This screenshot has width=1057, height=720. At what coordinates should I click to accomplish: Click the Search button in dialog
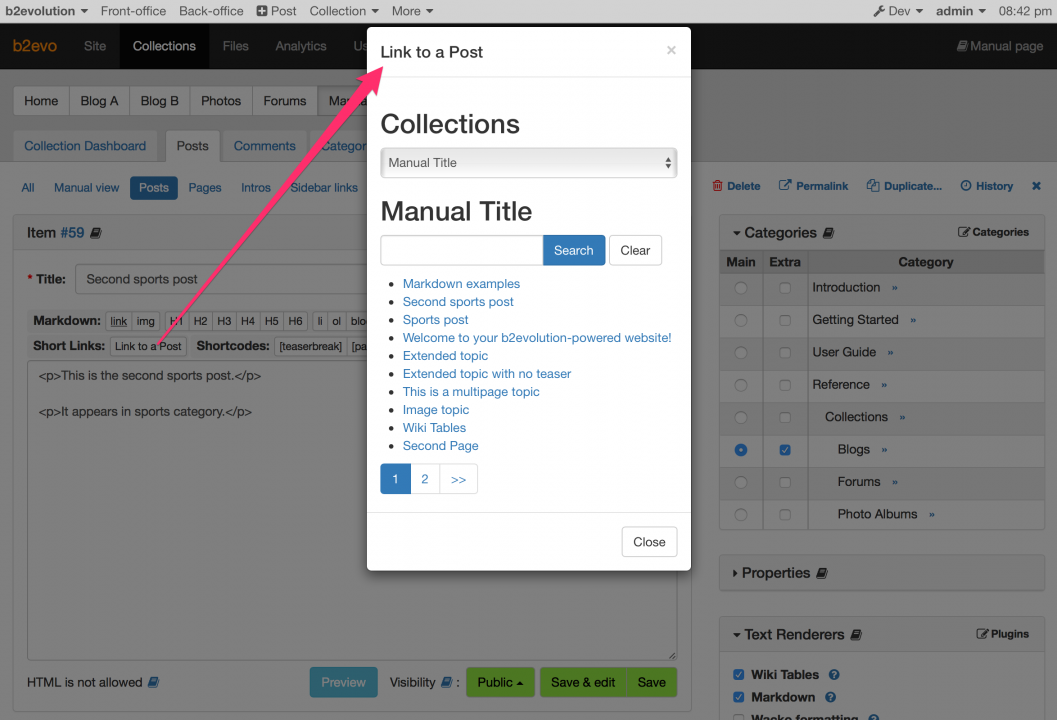(x=574, y=250)
